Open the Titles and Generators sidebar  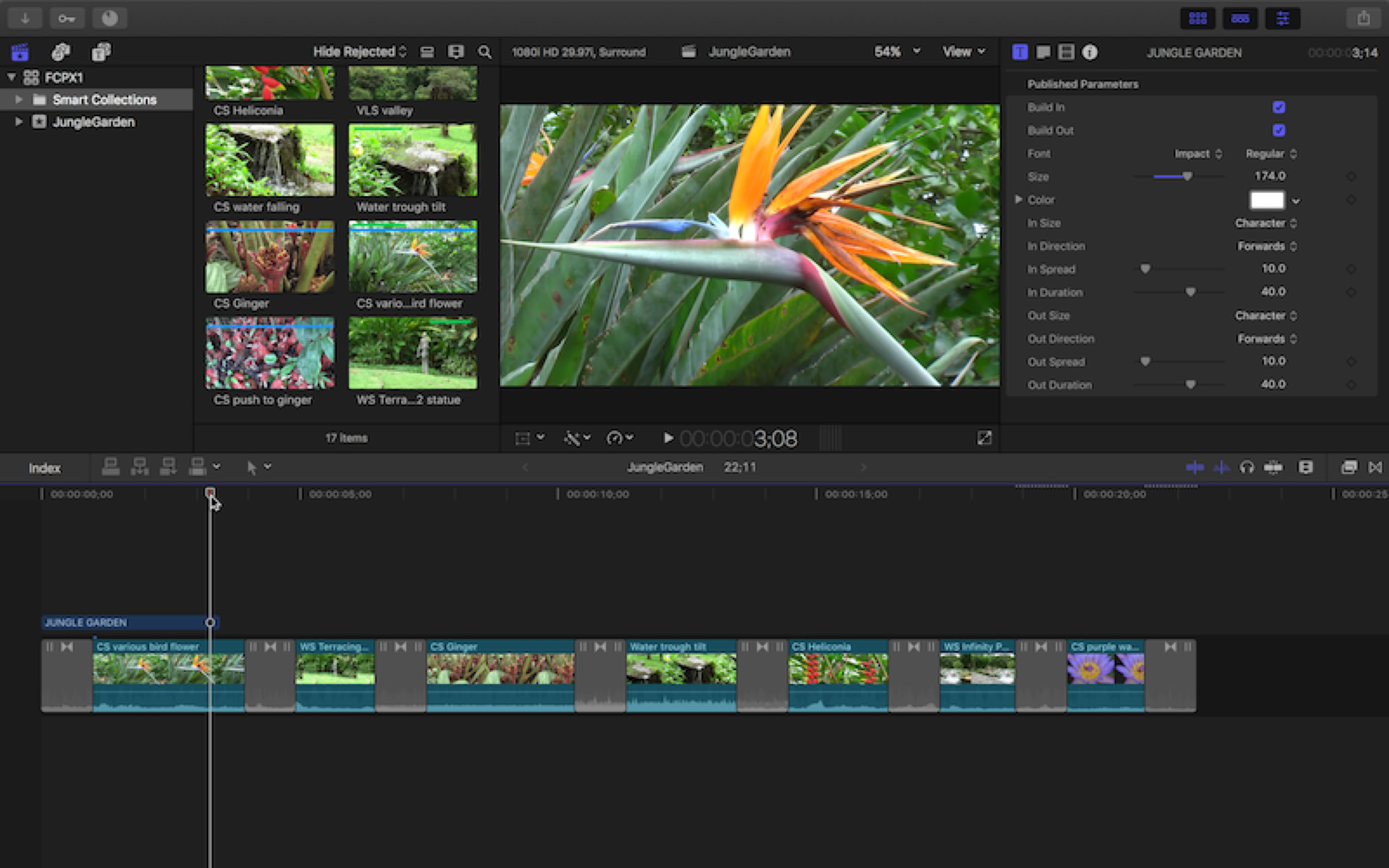[x=101, y=52]
